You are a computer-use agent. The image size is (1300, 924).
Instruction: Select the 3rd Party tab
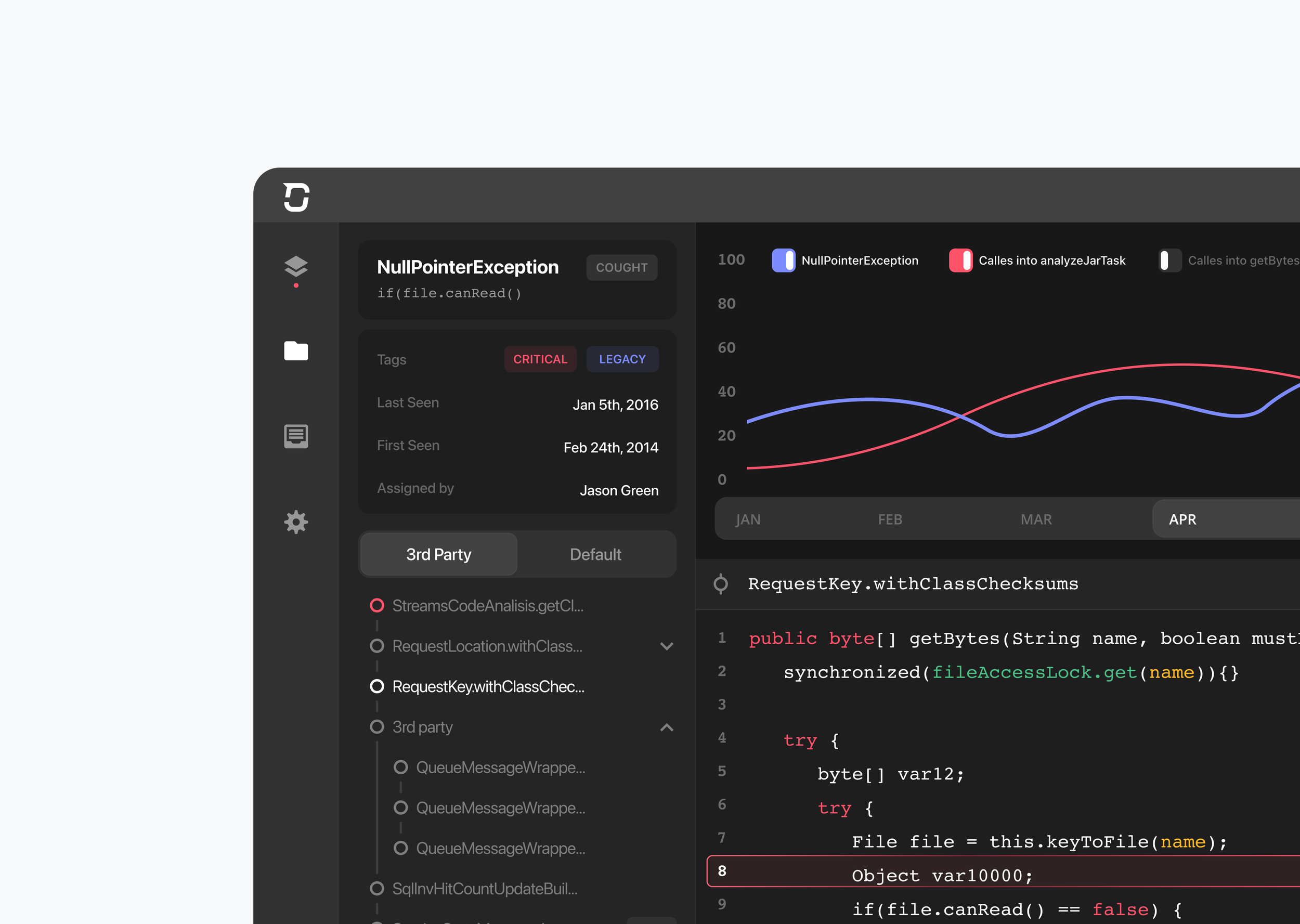[x=439, y=554]
